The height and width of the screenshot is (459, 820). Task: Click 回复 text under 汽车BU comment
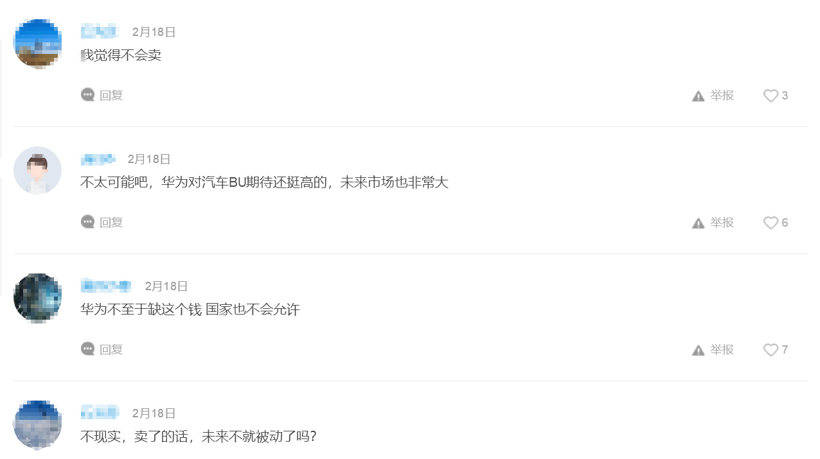(111, 222)
